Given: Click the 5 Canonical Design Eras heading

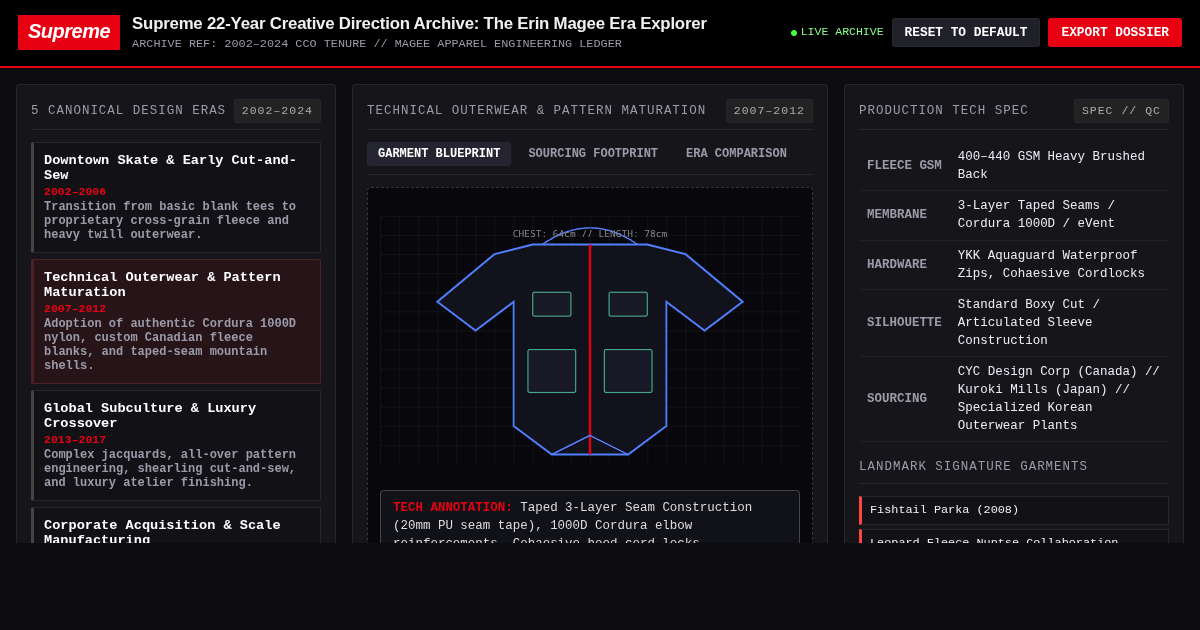Looking at the screenshot, I should click(128, 111).
